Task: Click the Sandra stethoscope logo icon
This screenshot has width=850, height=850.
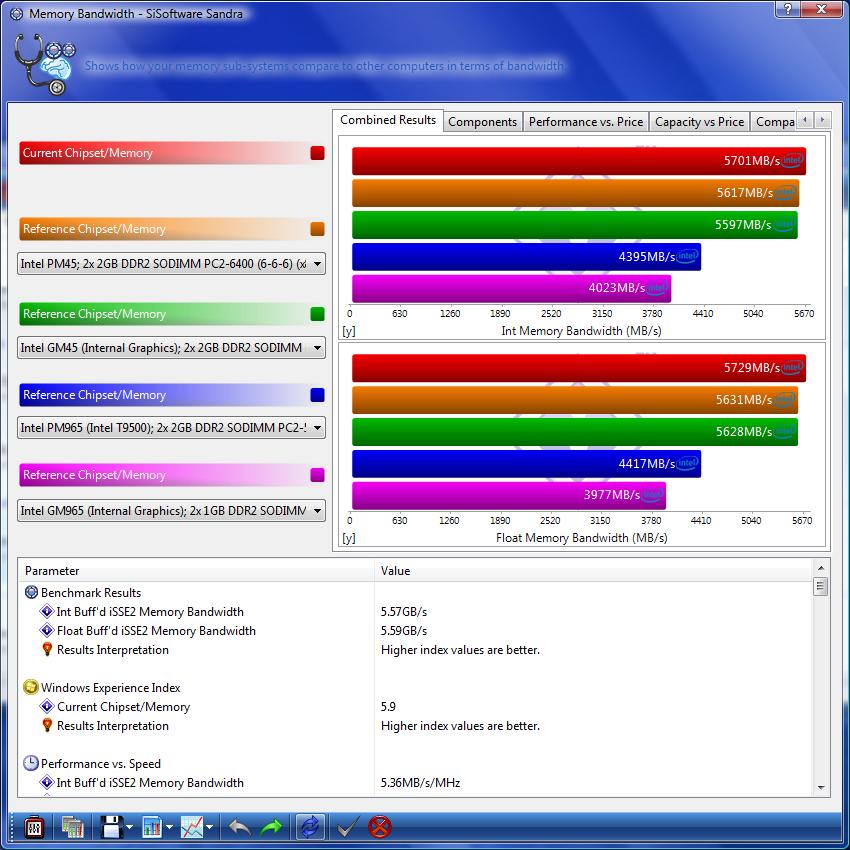Action: tap(44, 64)
